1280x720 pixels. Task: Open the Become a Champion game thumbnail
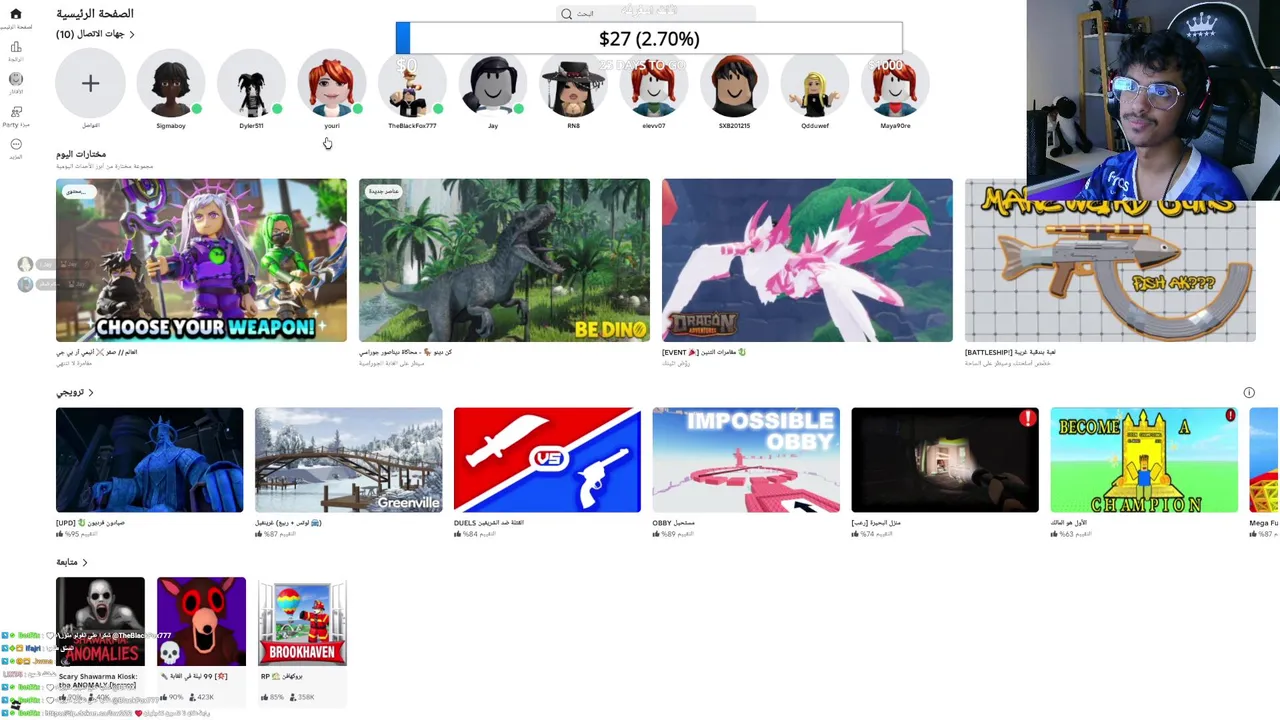coord(1144,460)
